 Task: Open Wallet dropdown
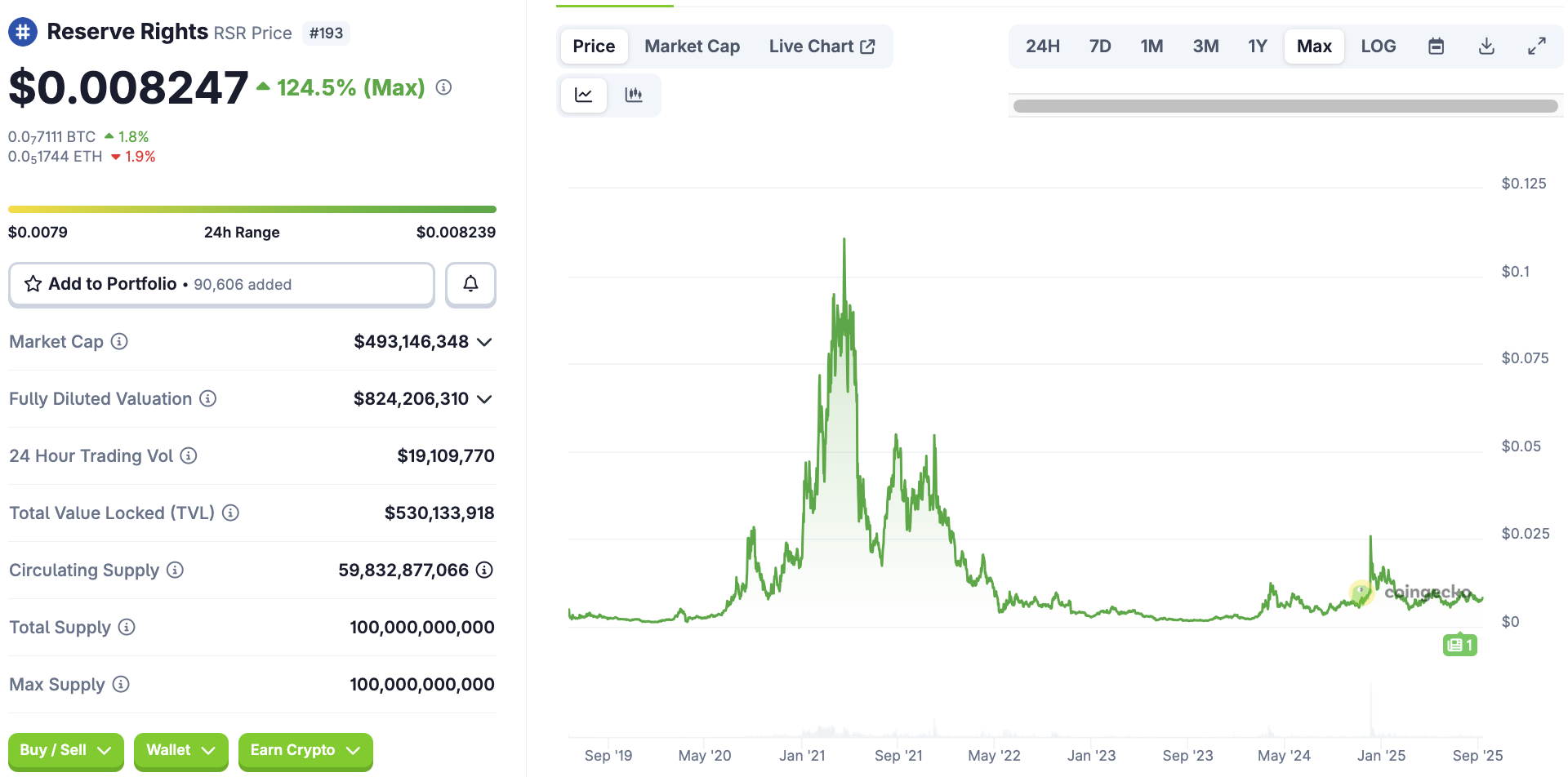[x=181, y=751]
